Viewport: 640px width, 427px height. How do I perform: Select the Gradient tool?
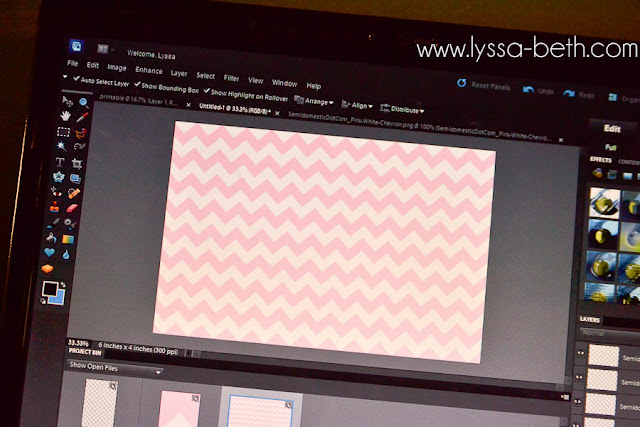pos(68,239)
